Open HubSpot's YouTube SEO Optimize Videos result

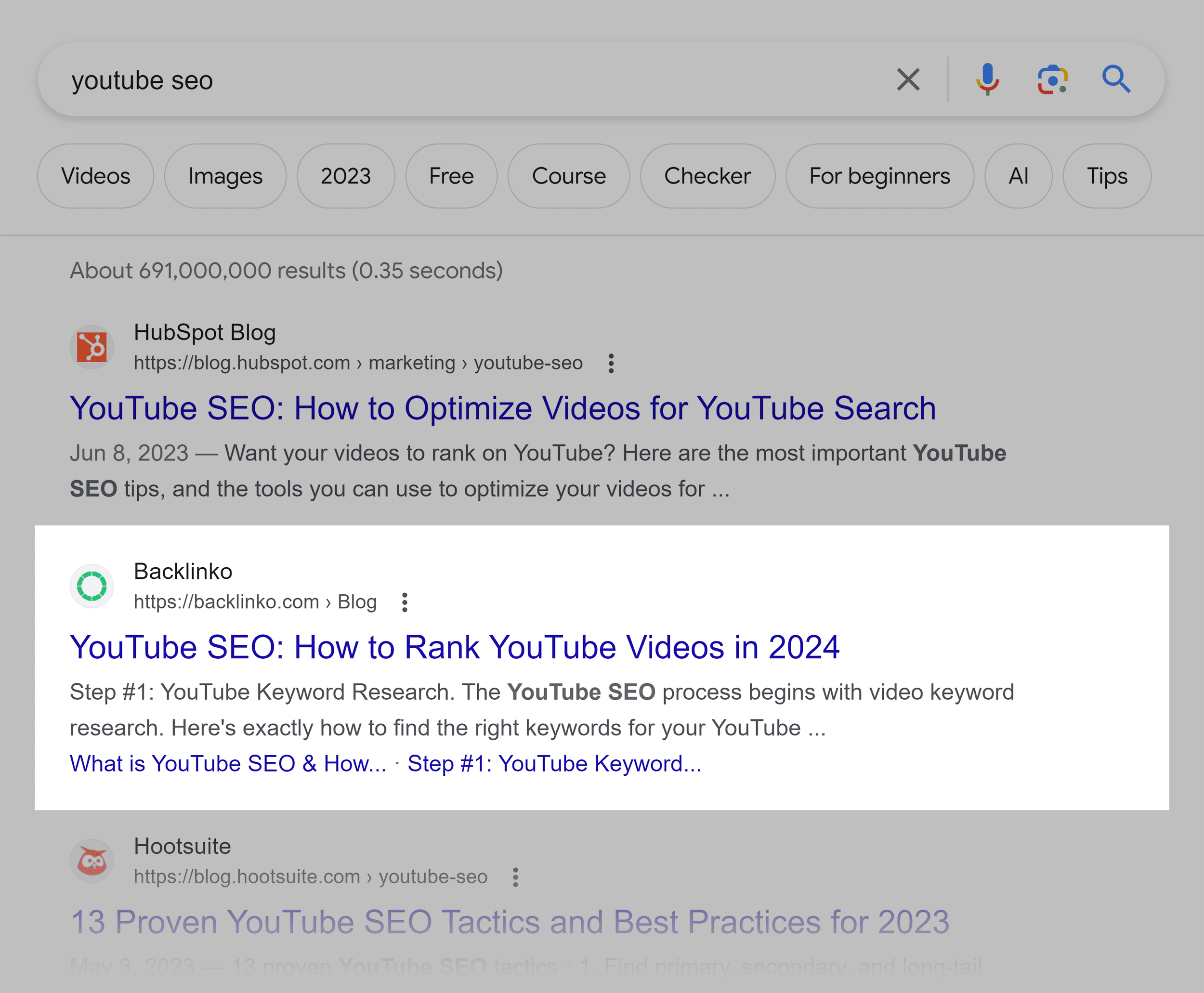coord(503,408)
